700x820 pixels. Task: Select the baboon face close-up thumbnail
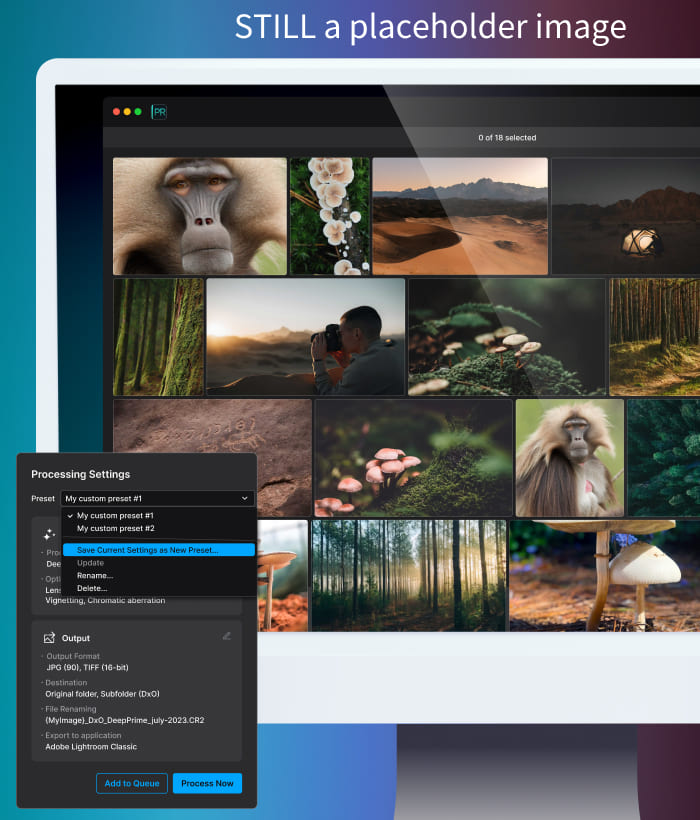click(x=200, y=216)
